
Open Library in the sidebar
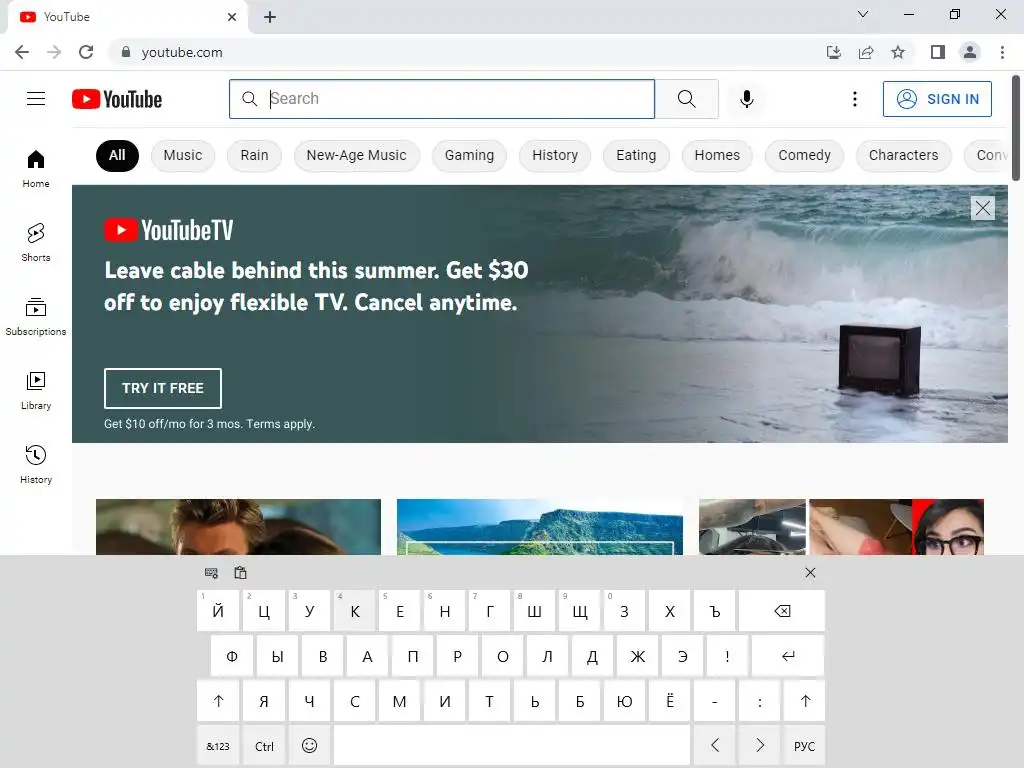coord(36,391)
